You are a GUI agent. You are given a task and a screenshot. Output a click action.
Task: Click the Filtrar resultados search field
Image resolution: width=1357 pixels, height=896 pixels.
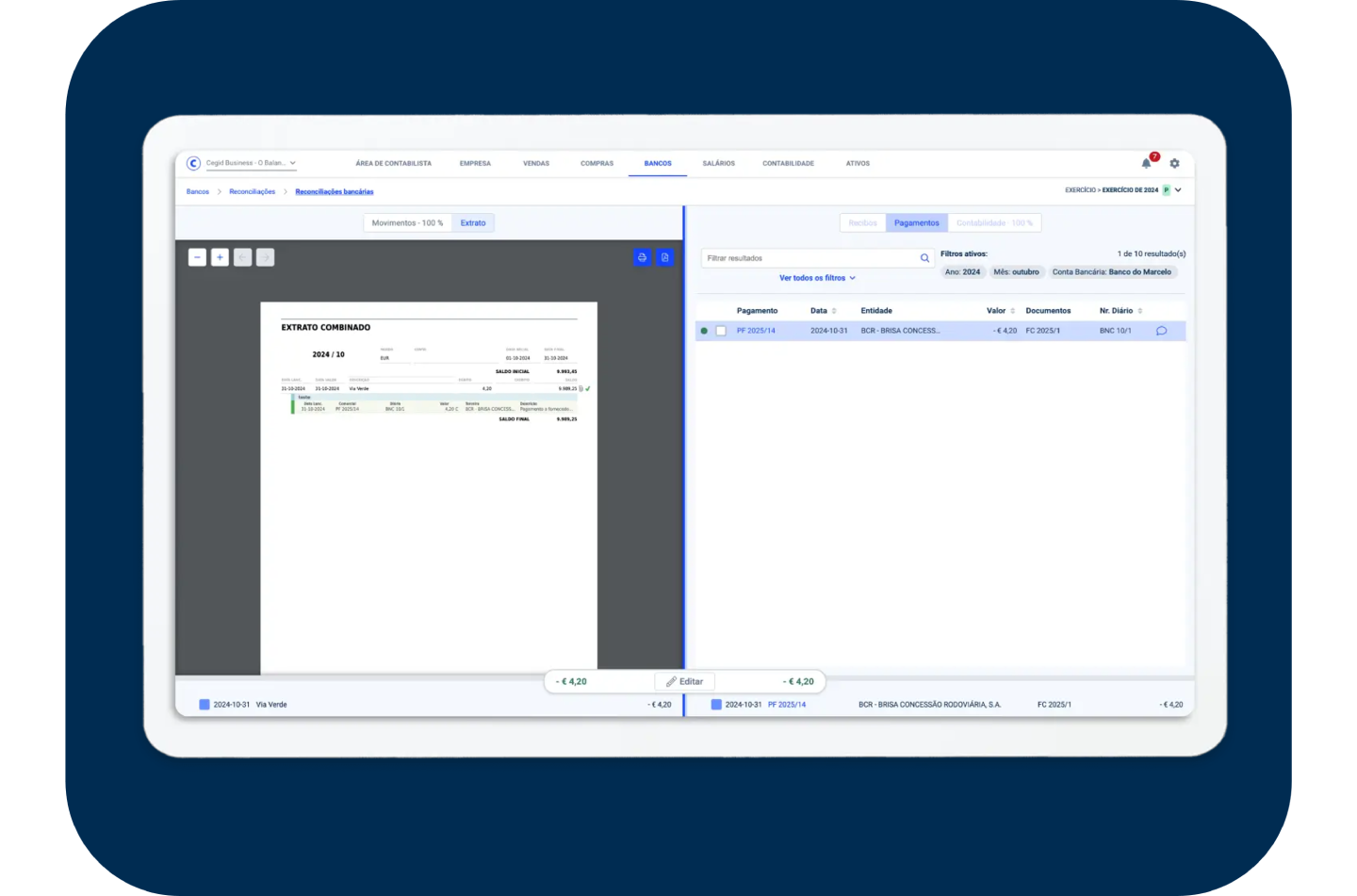810,258
